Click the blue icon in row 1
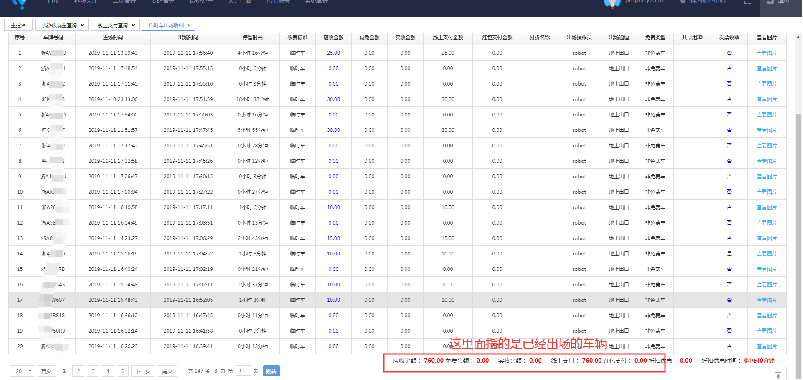This screenshot has width=803, height=380. pyautogui.click(x=729, y=53)
